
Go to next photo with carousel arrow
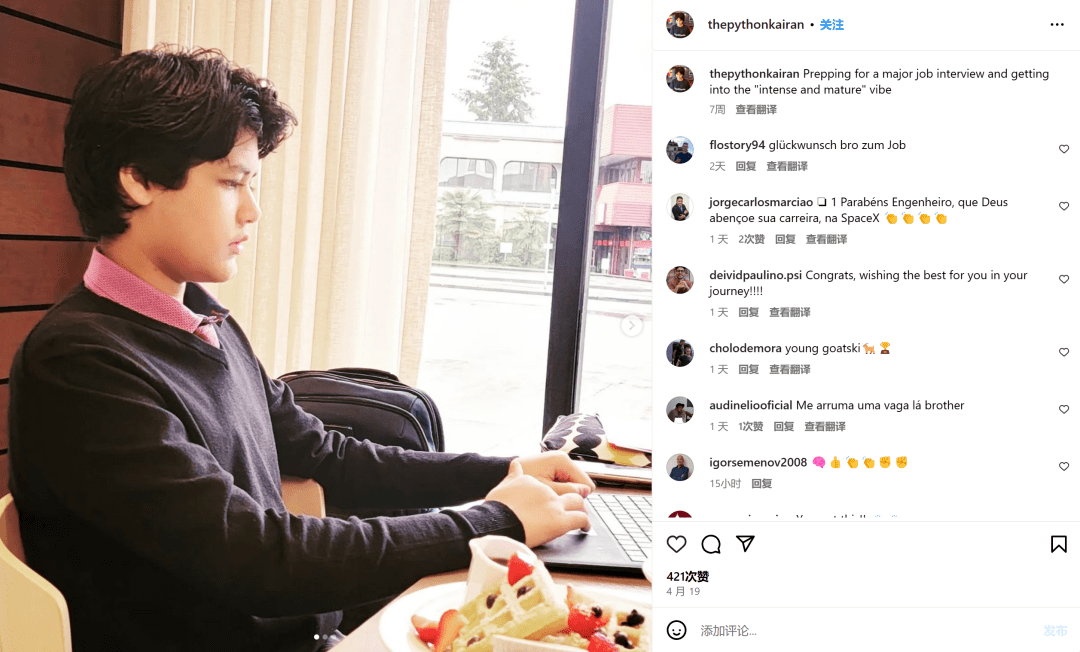pos(632,326)
